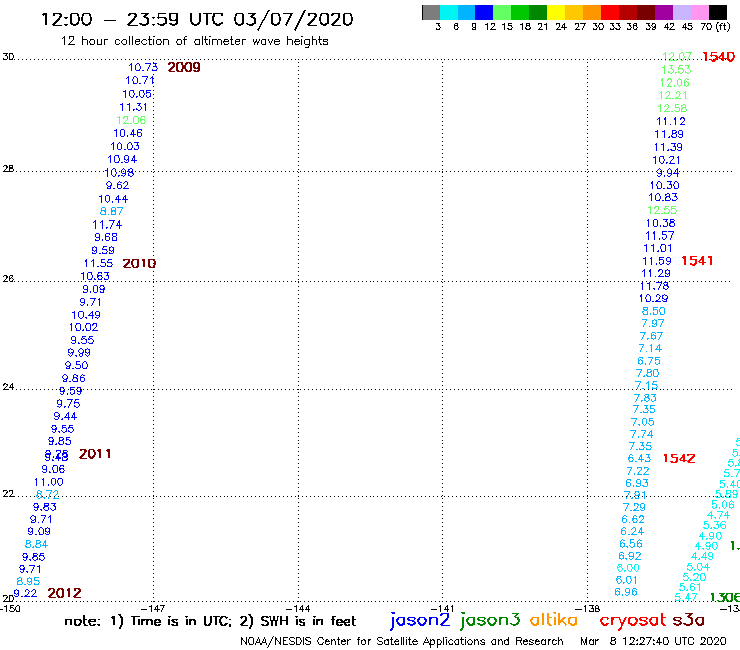Click the green 1306 time marker
The image size is (740, 650).
(725, 598)
